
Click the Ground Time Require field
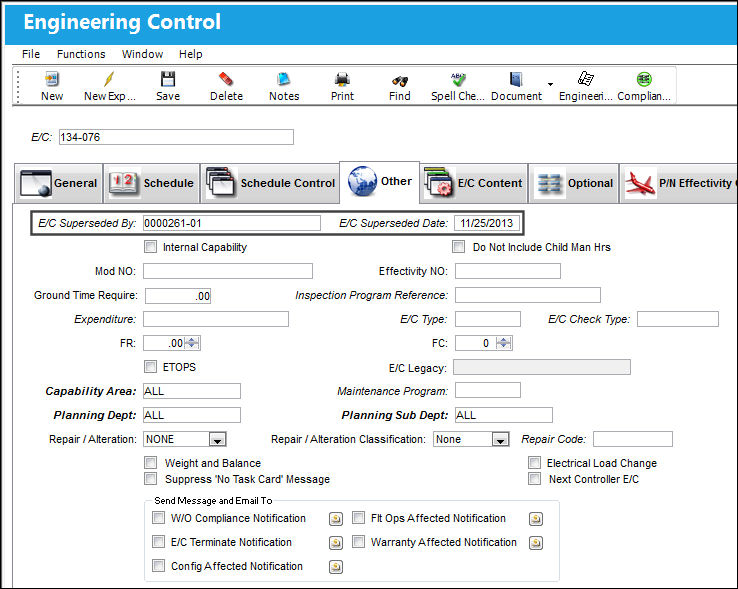[x=178, y=296]
